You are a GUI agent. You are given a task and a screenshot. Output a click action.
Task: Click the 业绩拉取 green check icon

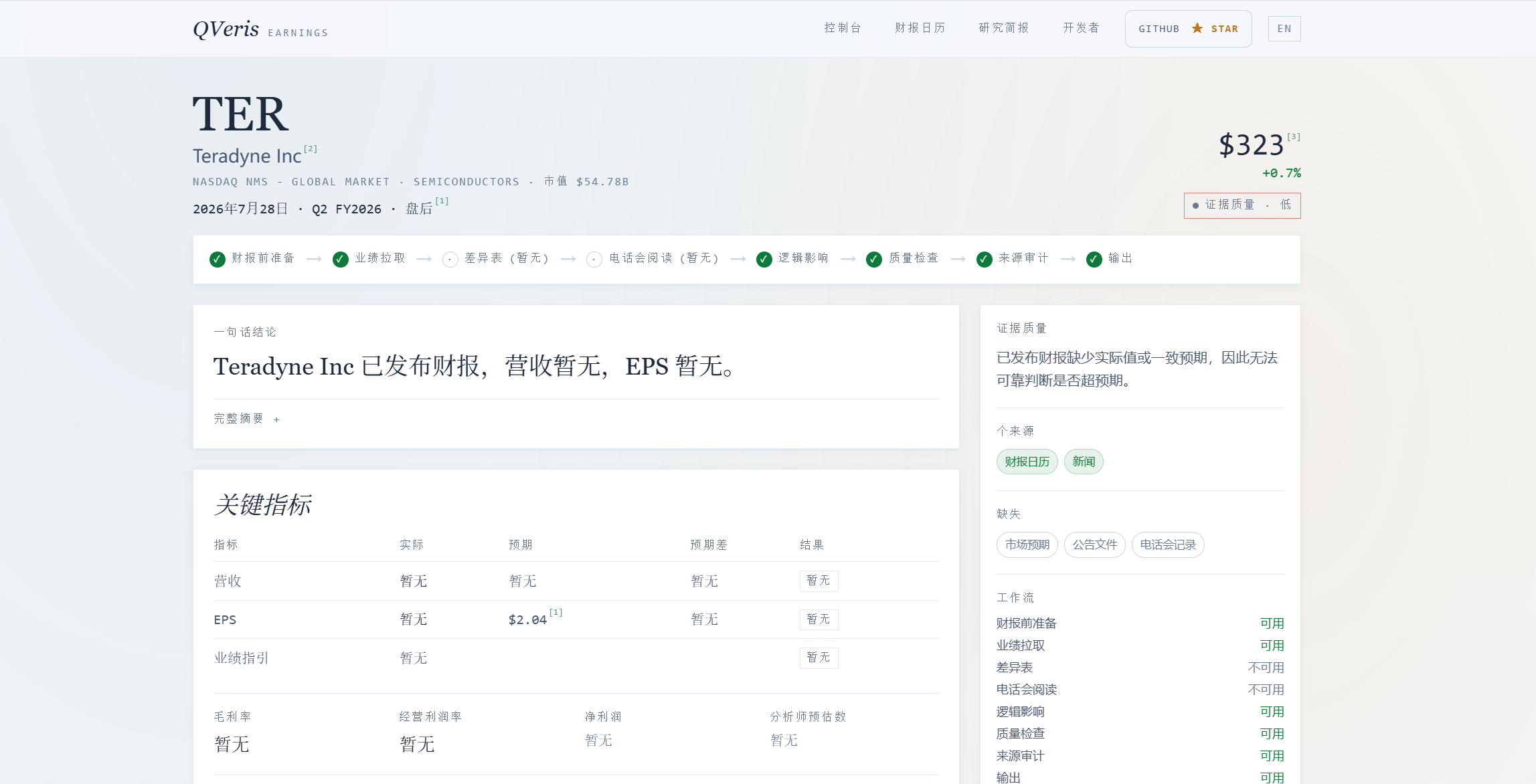[x=340, y=259]
